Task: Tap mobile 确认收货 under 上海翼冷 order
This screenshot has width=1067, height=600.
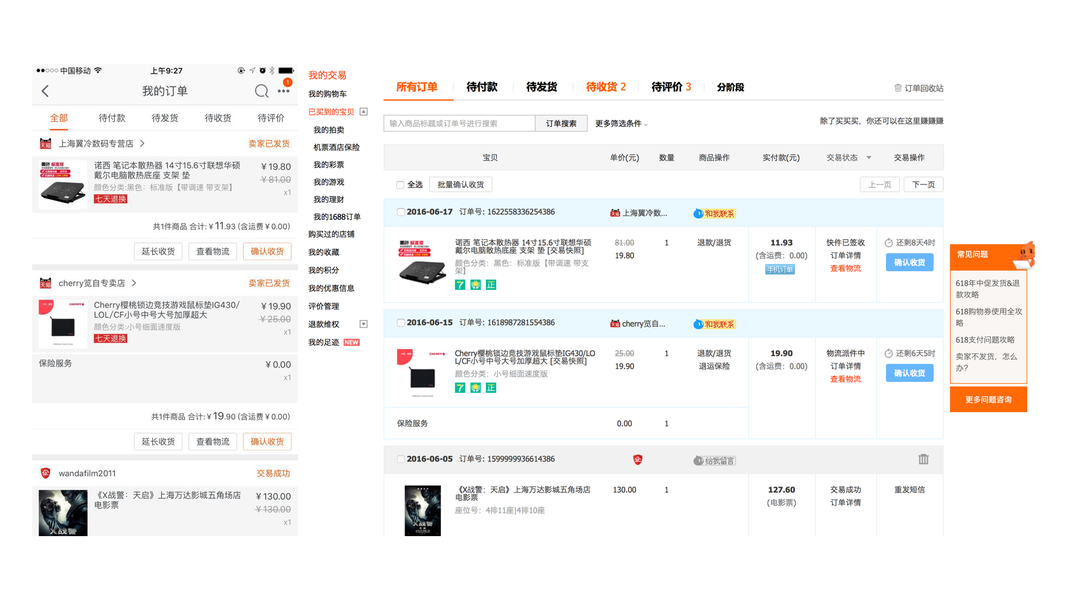Action: (267, 251)
